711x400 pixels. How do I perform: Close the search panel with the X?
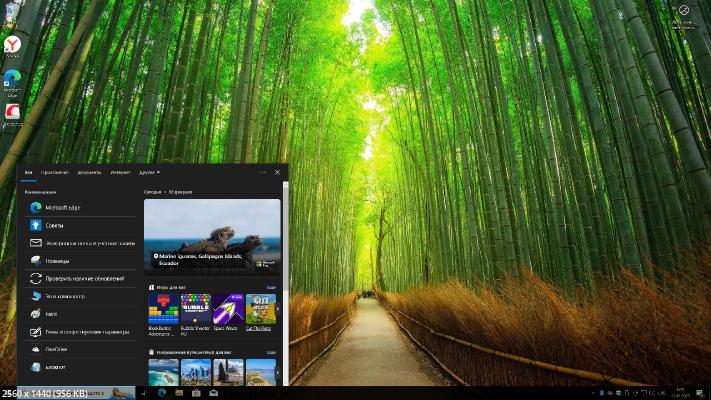[x=278, y=172]
